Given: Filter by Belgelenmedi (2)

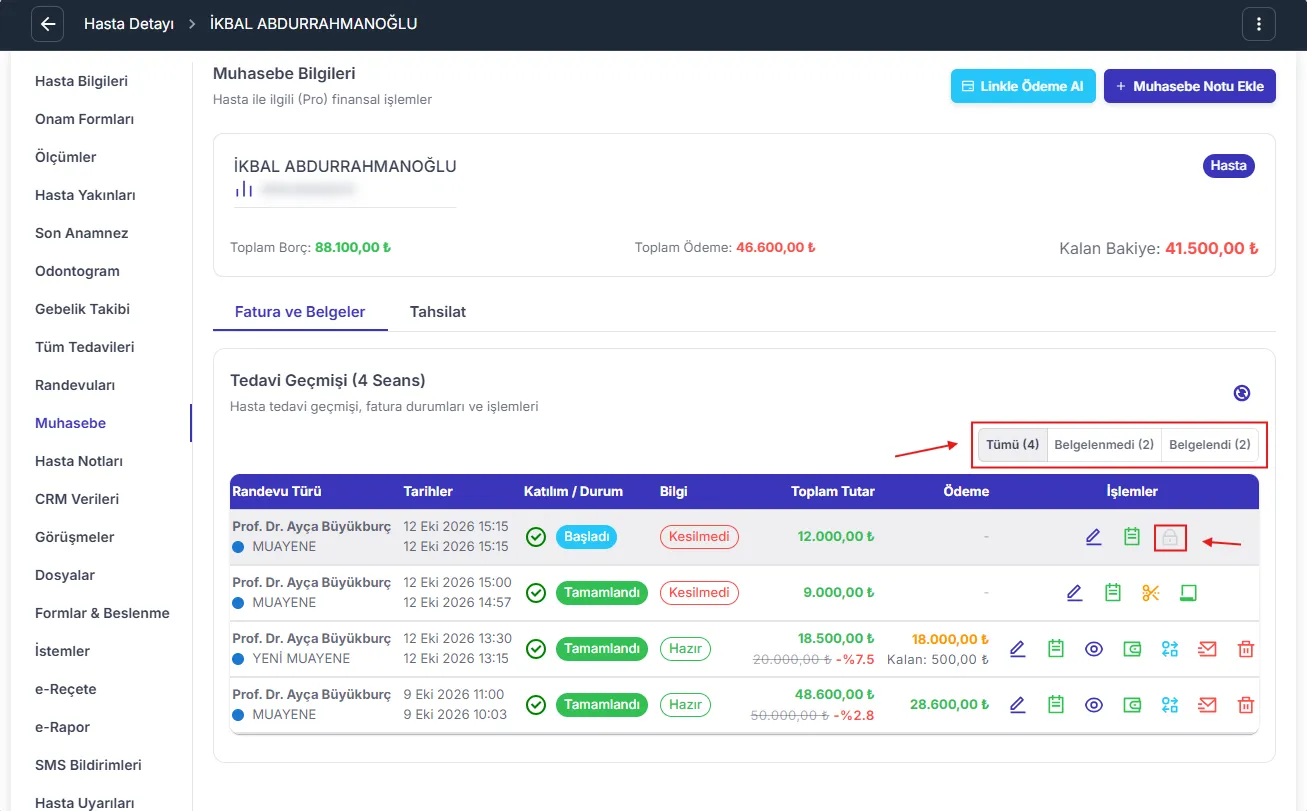Looking at the screenshot, I should pyautogui.click(x=1104, y=445).
